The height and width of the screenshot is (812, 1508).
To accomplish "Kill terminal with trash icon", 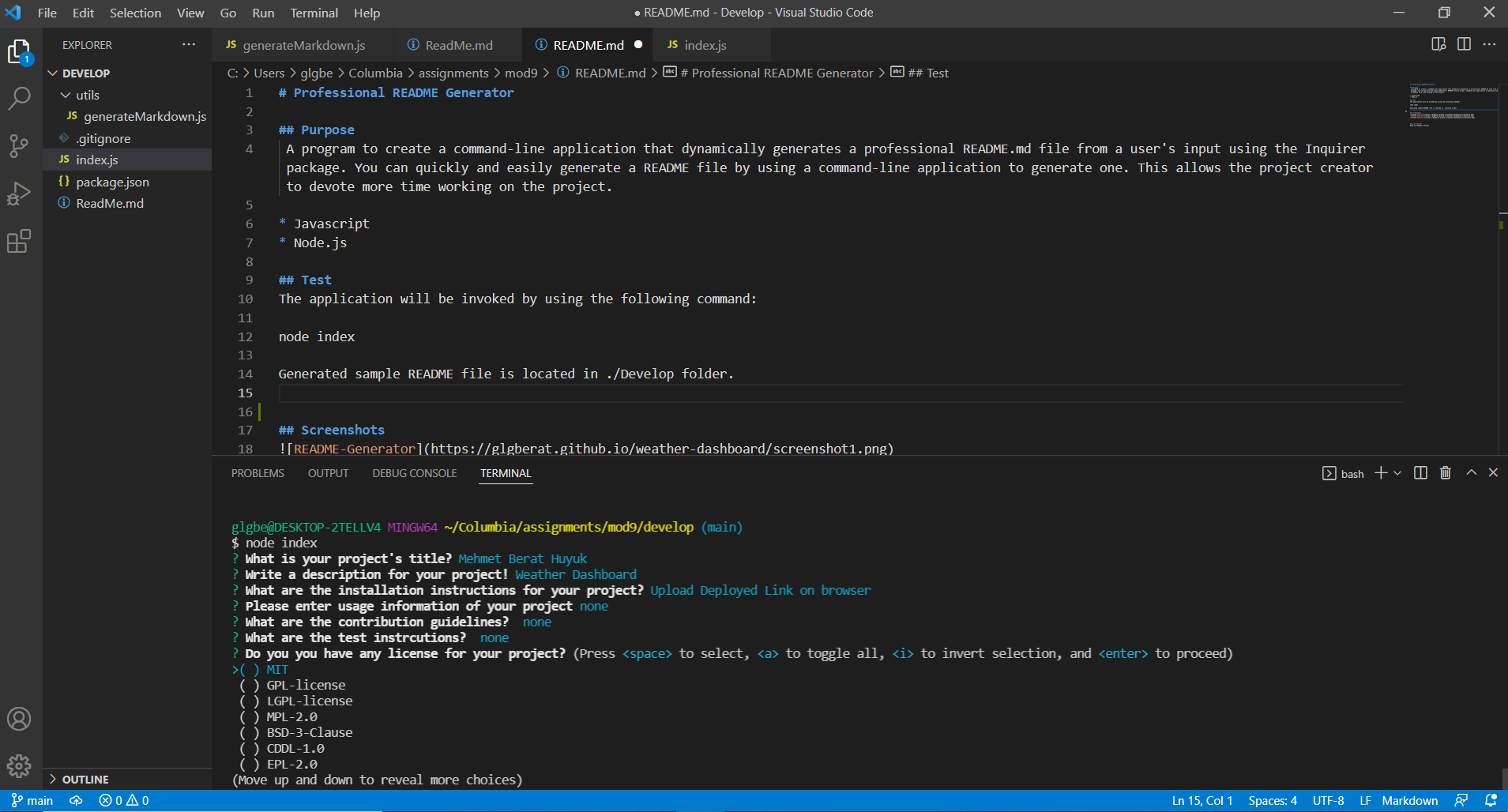I will coord(1445,473).
